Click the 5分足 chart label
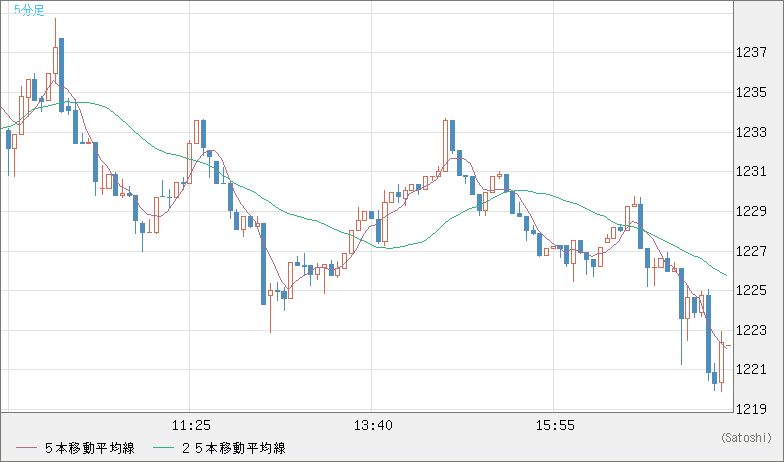Viewport: 784px width, 462px height. pos(29,10)
